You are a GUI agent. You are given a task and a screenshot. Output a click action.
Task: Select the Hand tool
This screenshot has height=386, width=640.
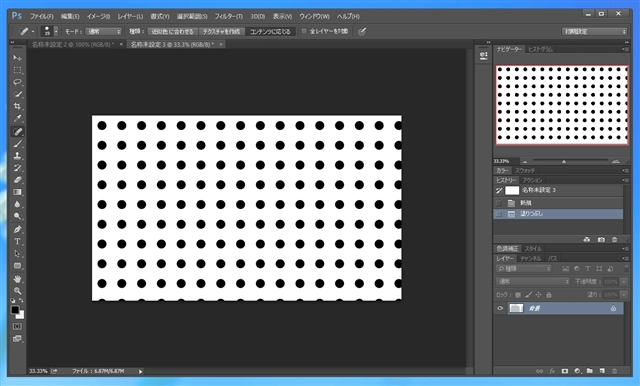[x=17, y=279]
